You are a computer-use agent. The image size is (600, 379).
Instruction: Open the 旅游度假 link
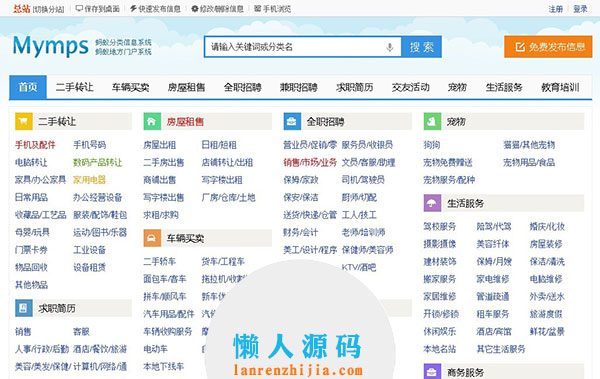(546, 314)
